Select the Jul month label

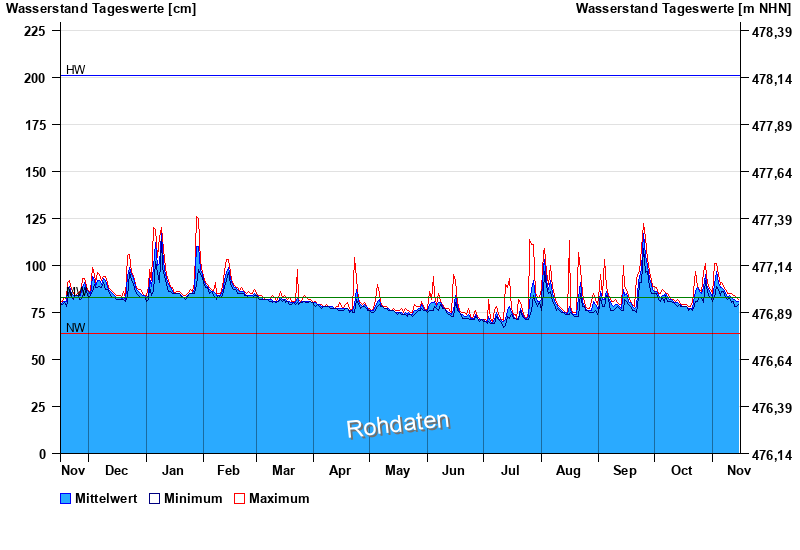click(x=510, y=470)
